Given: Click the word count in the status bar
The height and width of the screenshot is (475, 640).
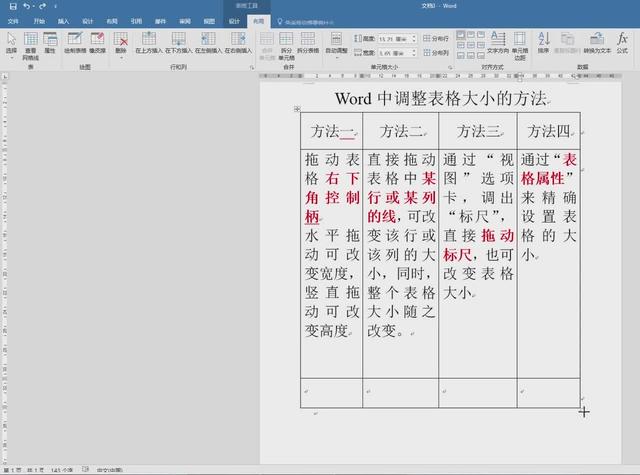Looking at the screenshot, I should coord(62,470).
